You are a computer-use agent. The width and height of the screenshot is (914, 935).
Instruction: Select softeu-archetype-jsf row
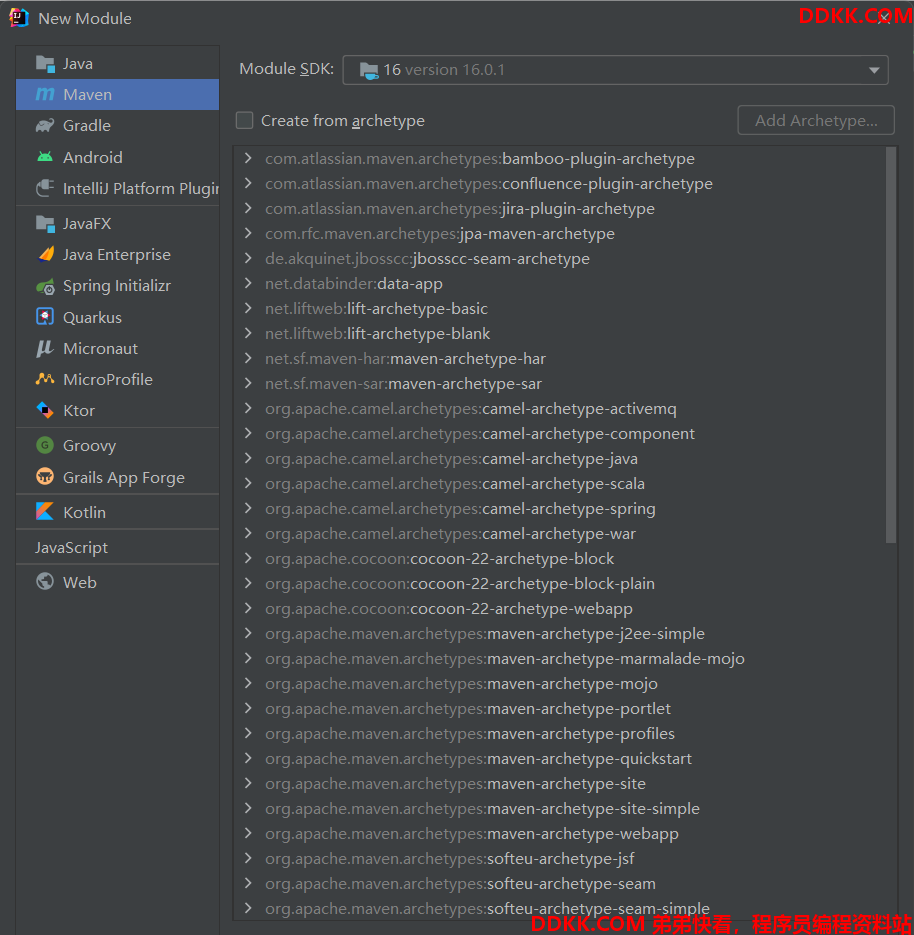point(559,859)
